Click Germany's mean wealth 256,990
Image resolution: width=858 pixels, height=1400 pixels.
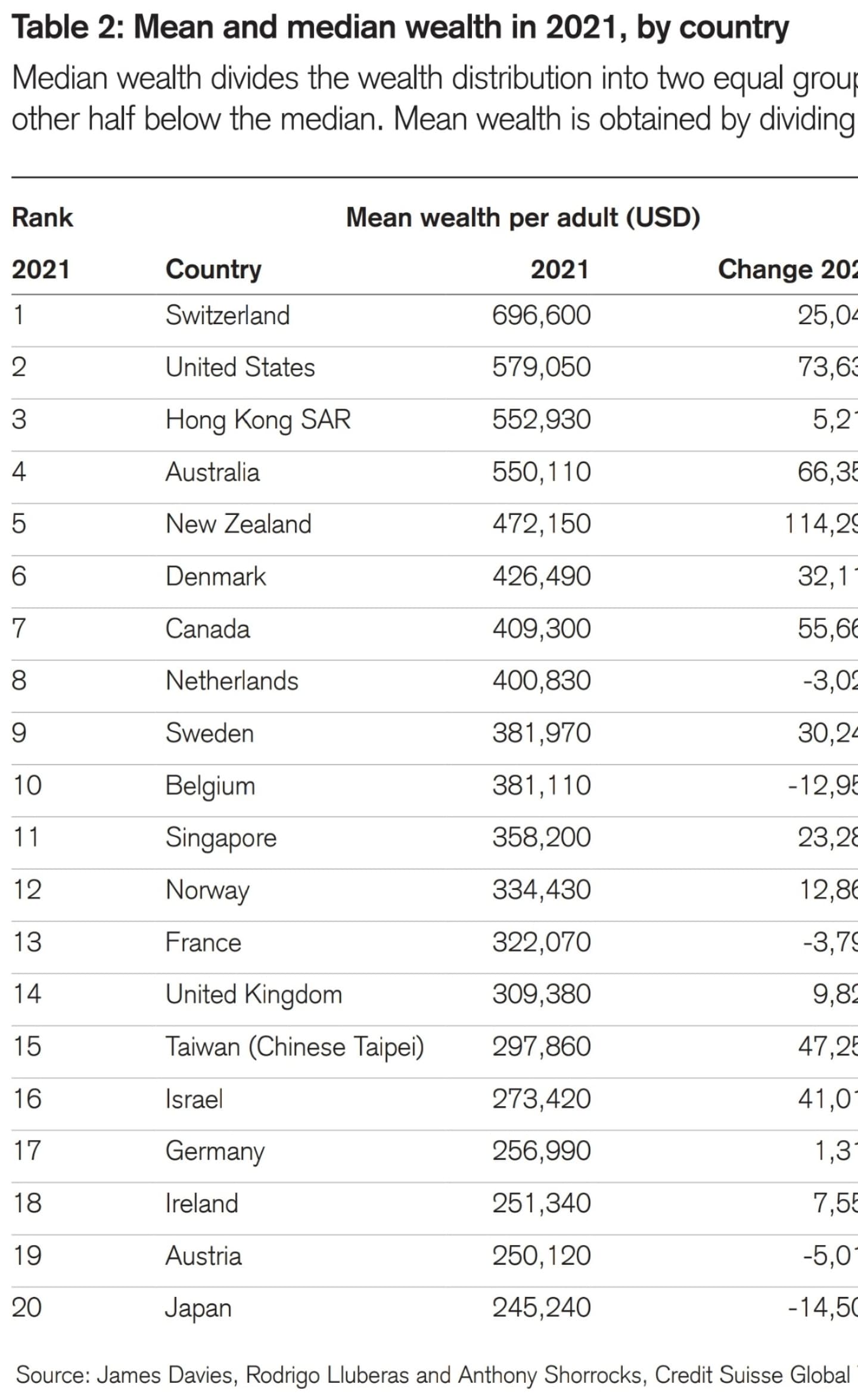(x=541, y=1151)
